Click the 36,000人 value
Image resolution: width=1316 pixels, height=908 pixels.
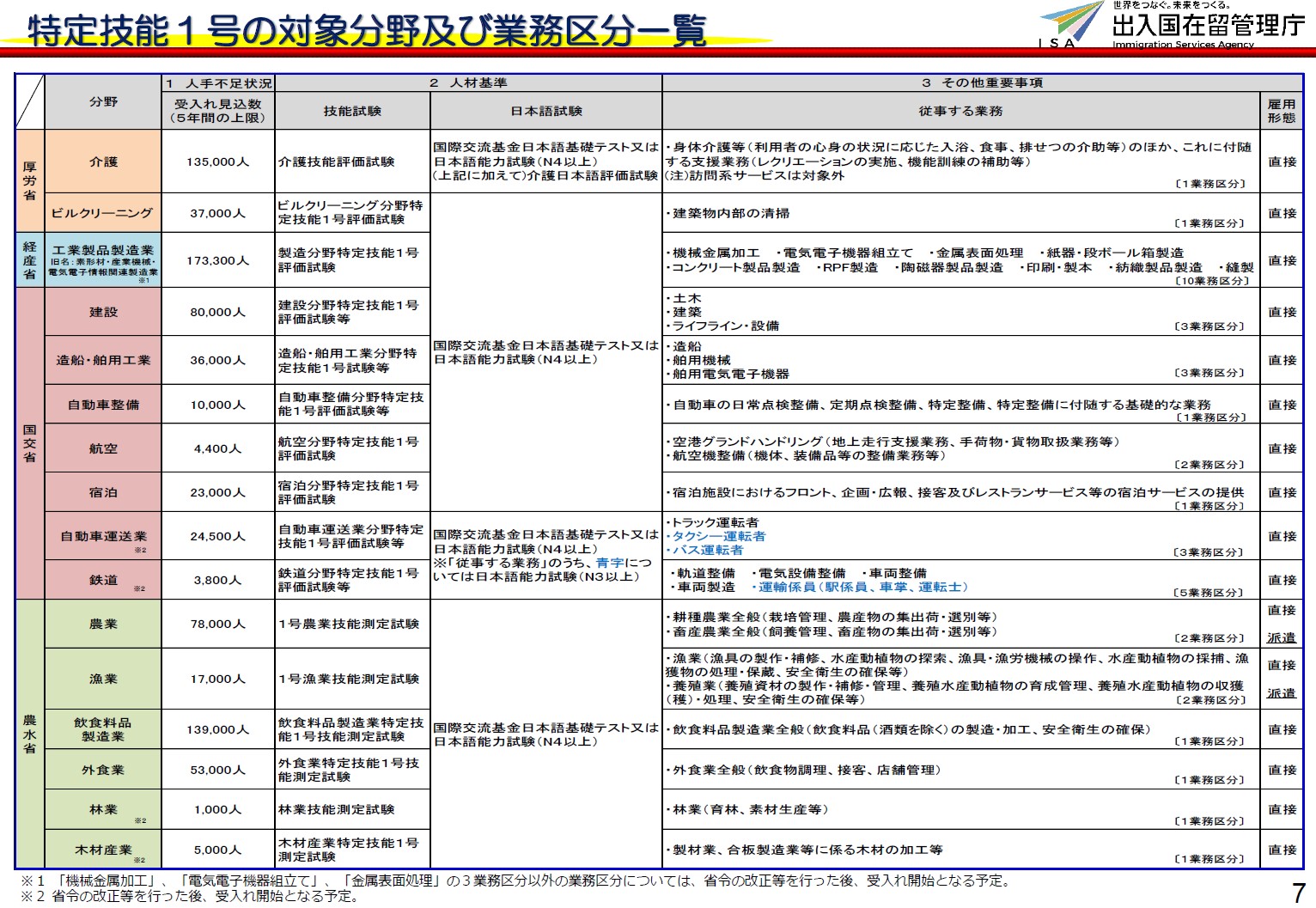coord(218,360)
